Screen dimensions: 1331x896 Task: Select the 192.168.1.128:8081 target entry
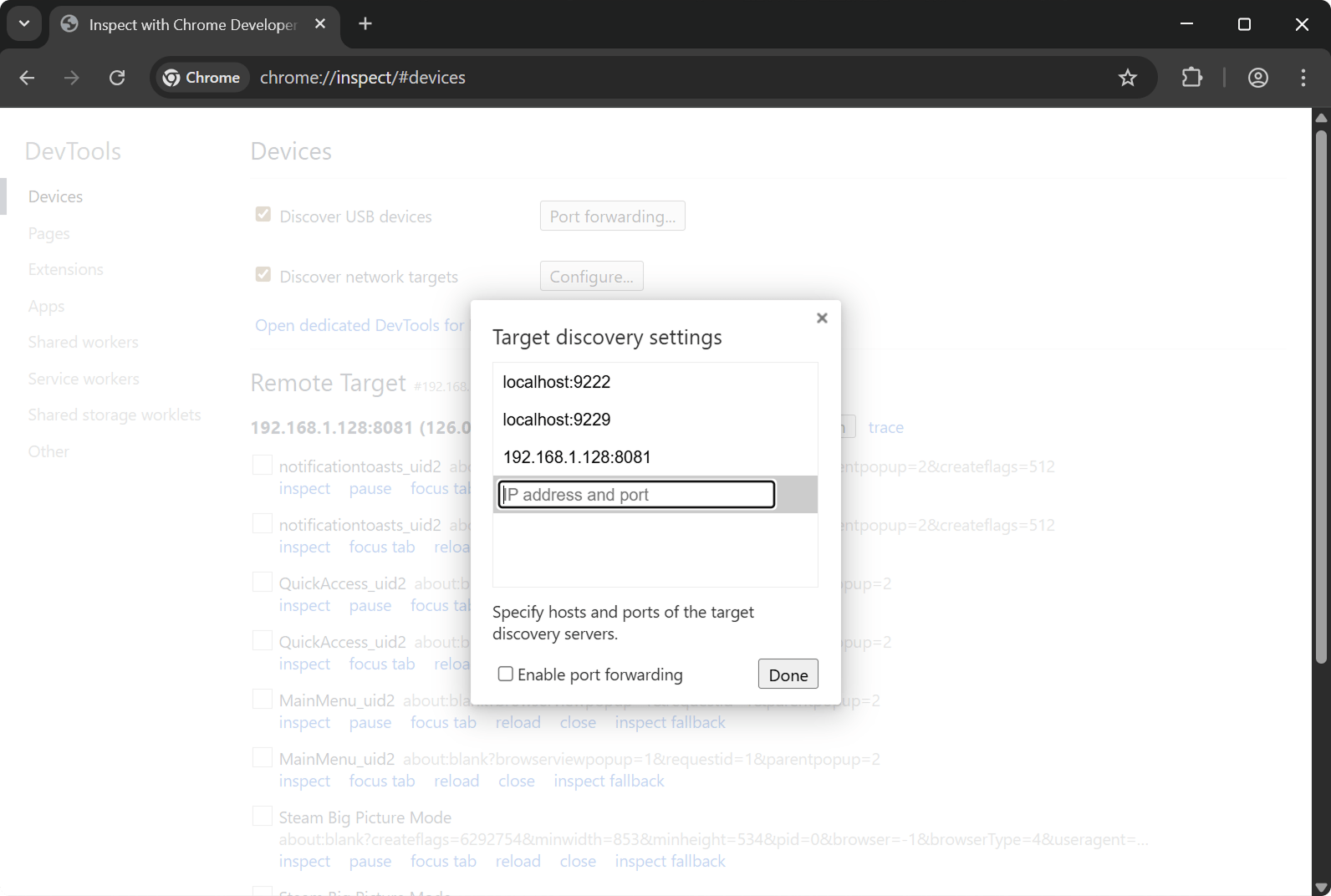(x=577, y=457)
